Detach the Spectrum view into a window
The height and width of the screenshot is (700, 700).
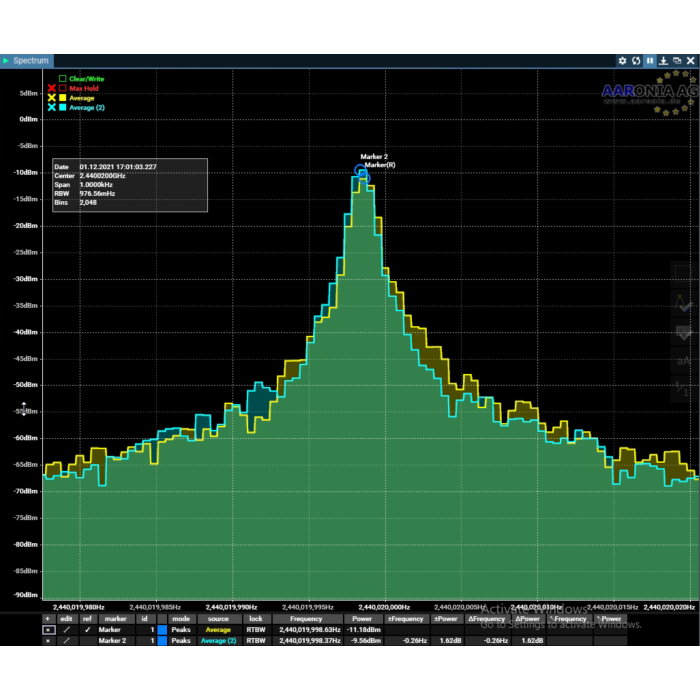(677, 61)
